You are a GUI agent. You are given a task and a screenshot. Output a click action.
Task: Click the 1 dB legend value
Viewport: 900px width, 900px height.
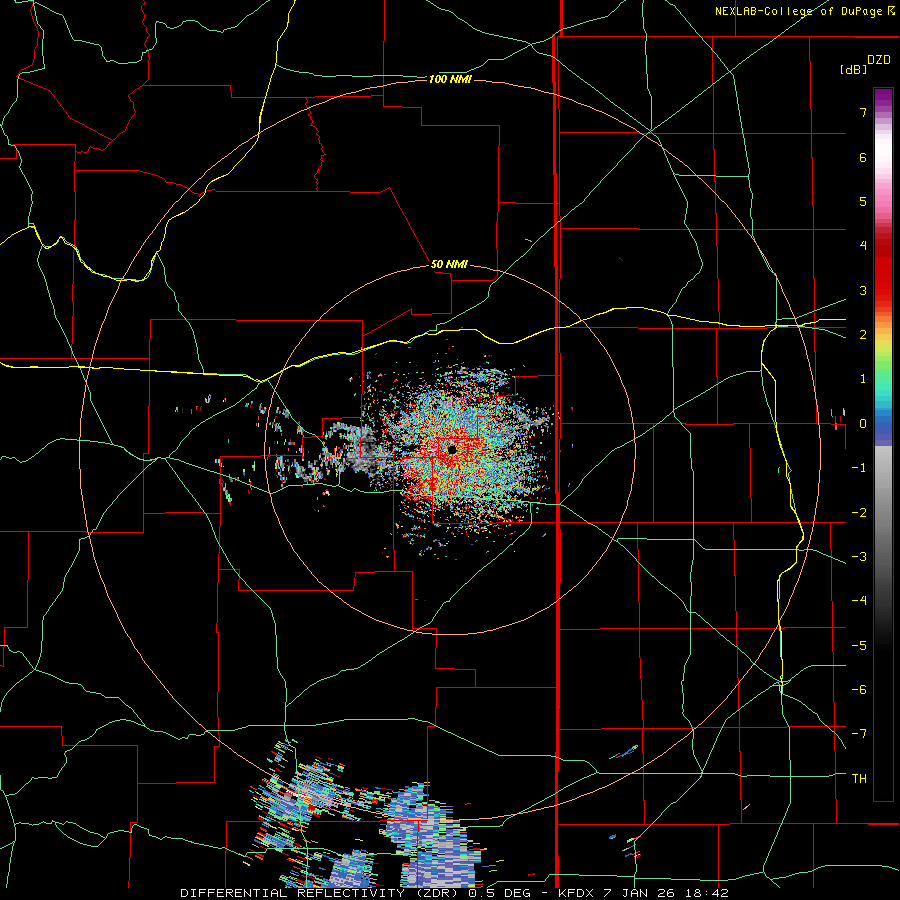click(863, 379)
